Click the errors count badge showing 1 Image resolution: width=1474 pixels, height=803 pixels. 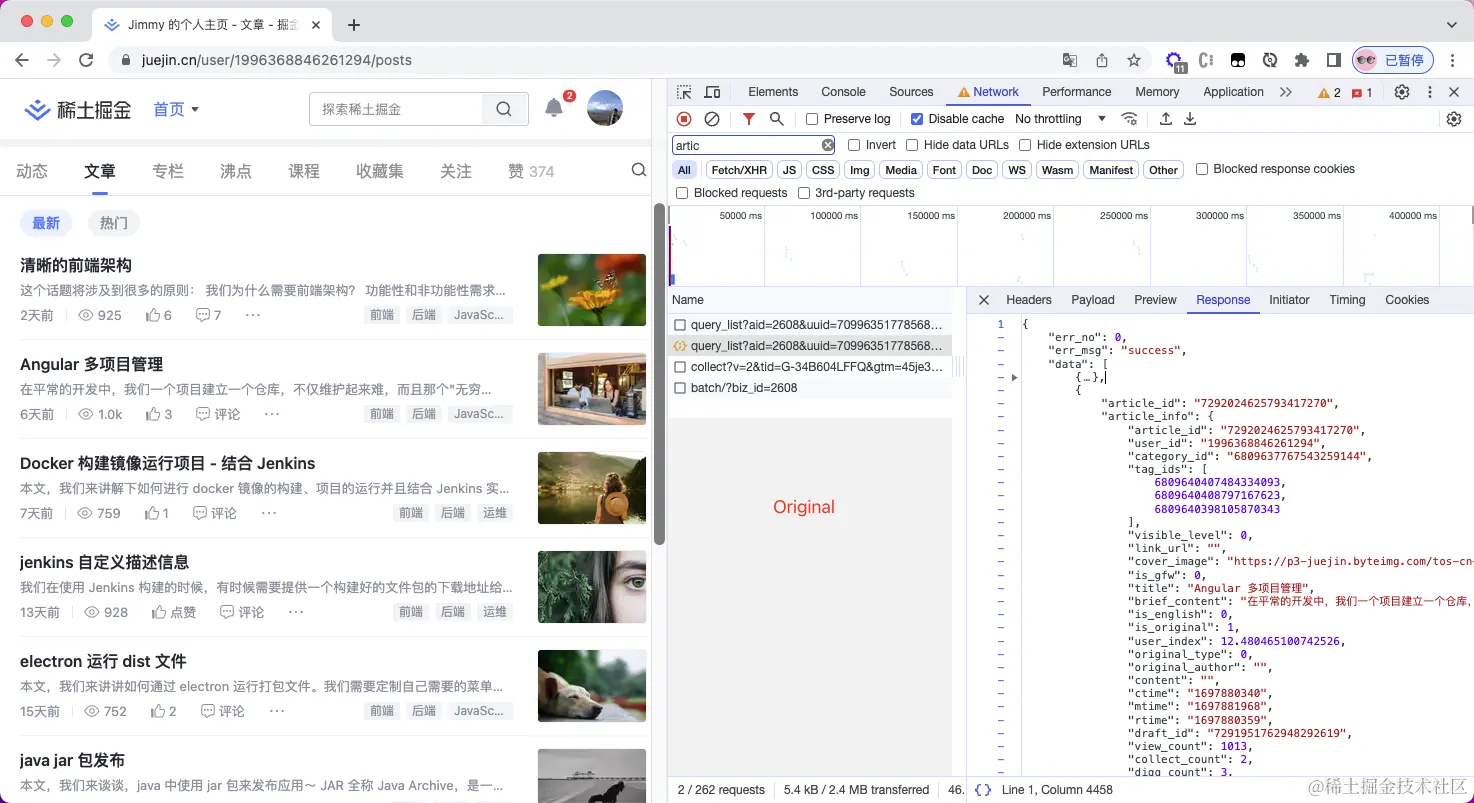(x=1362, y=92)
